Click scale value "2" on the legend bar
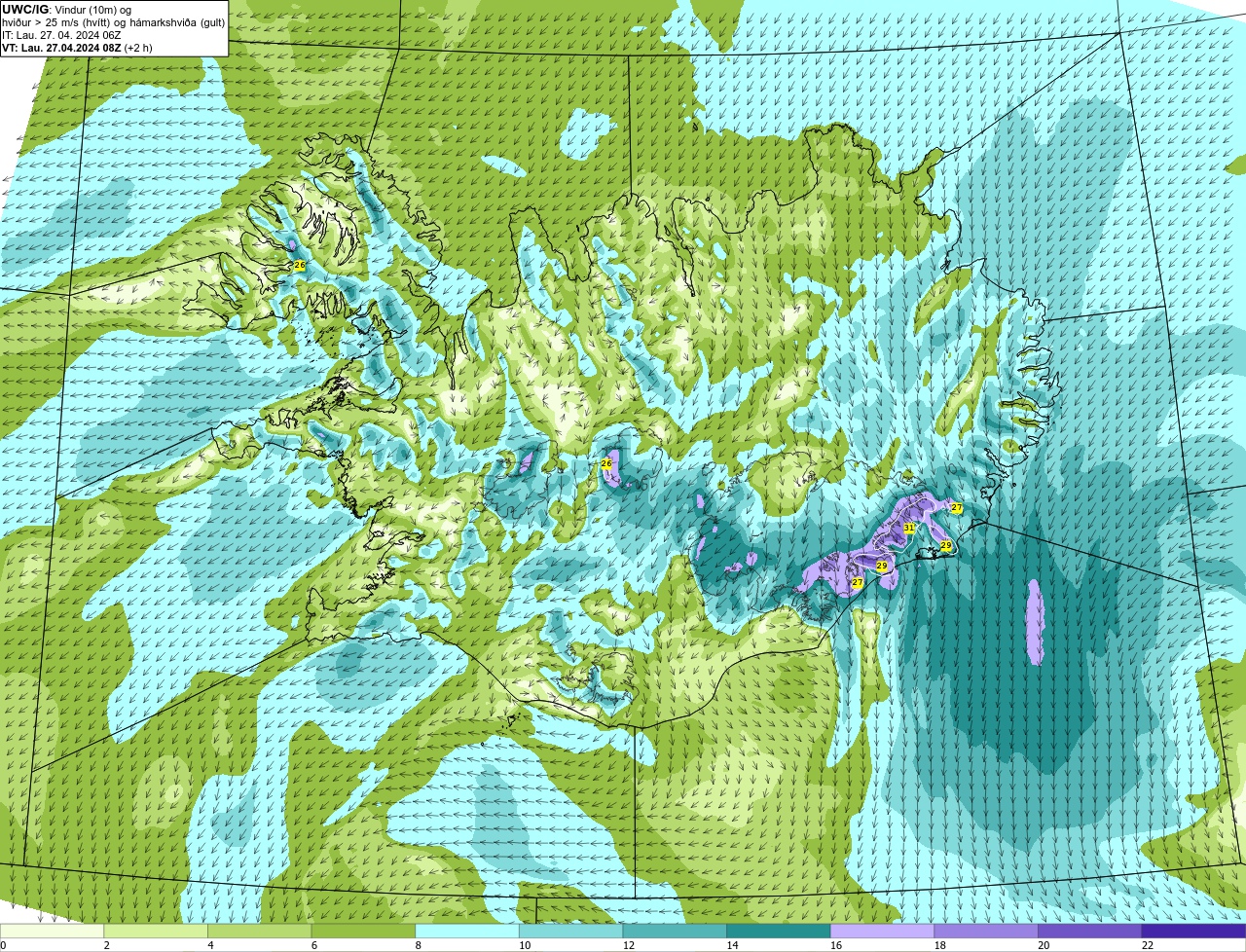Screen dimensions: 1246x952 (x=106, y=945)
